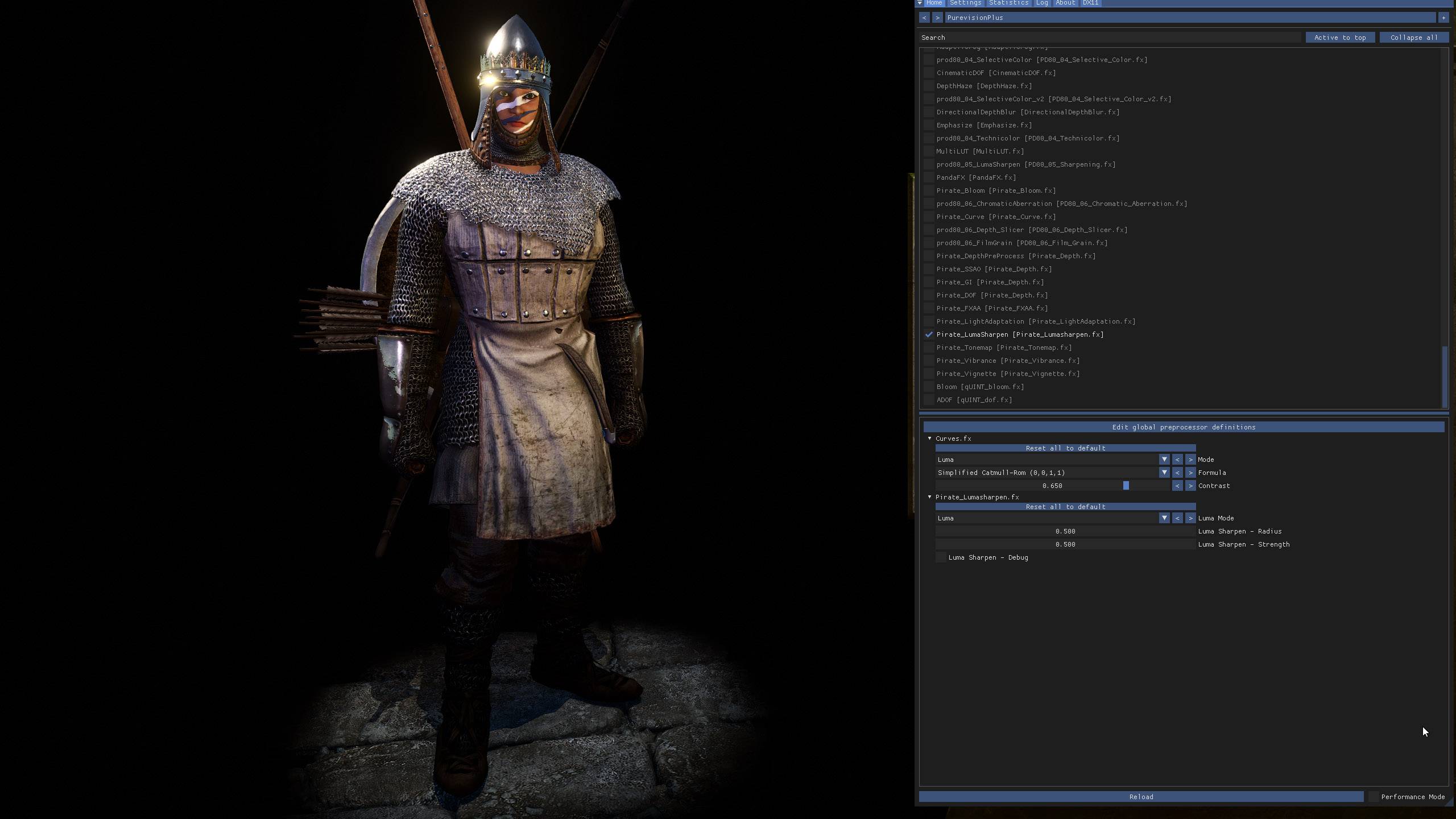Click the Contrast slider at 0.650

1053,486
